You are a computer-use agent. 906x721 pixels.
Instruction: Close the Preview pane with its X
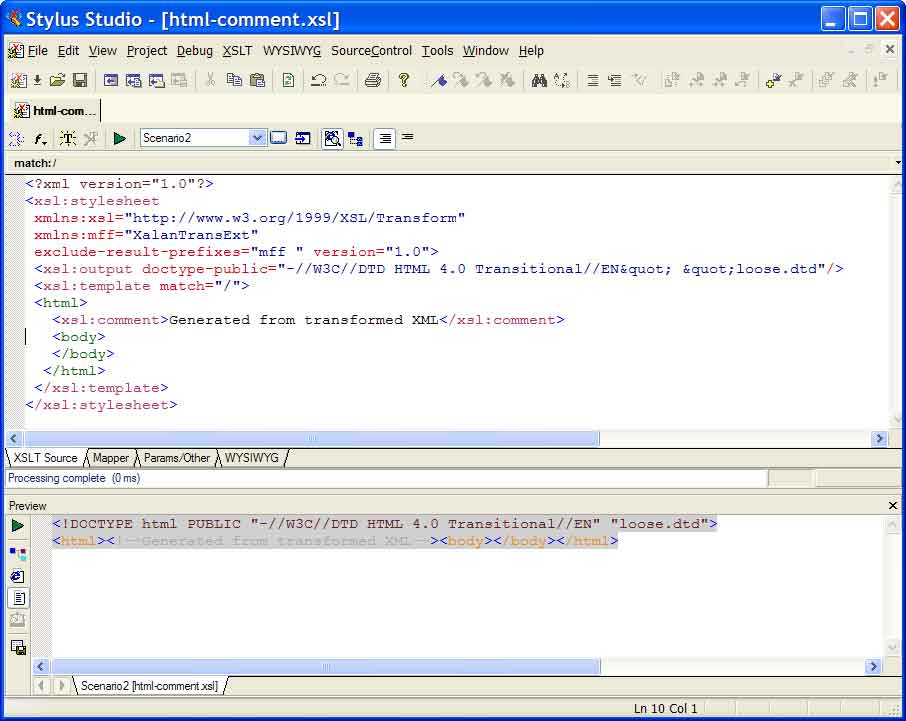pos(893,506)
